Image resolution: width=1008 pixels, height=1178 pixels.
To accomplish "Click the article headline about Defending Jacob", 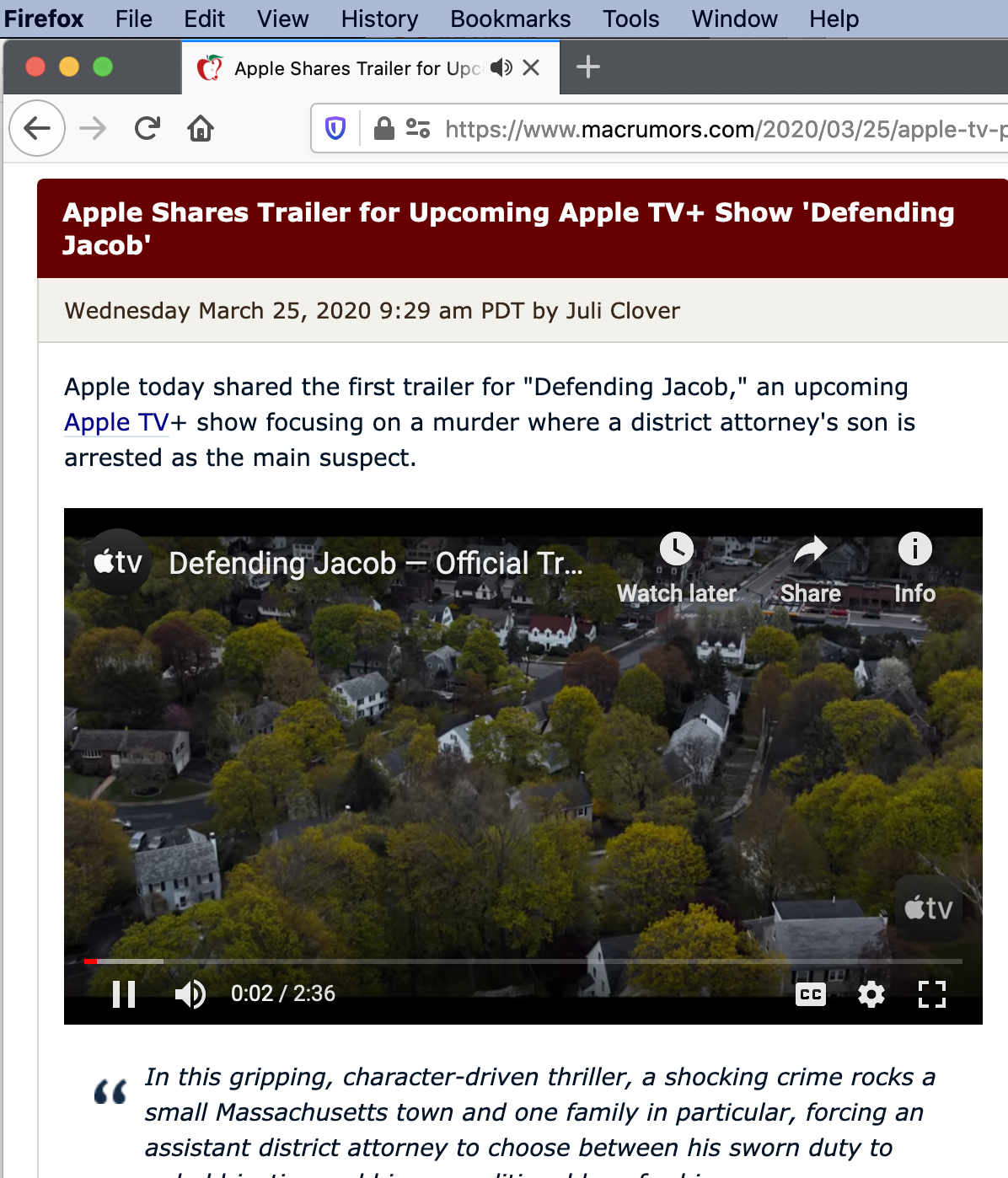I will tap(508, 228).
